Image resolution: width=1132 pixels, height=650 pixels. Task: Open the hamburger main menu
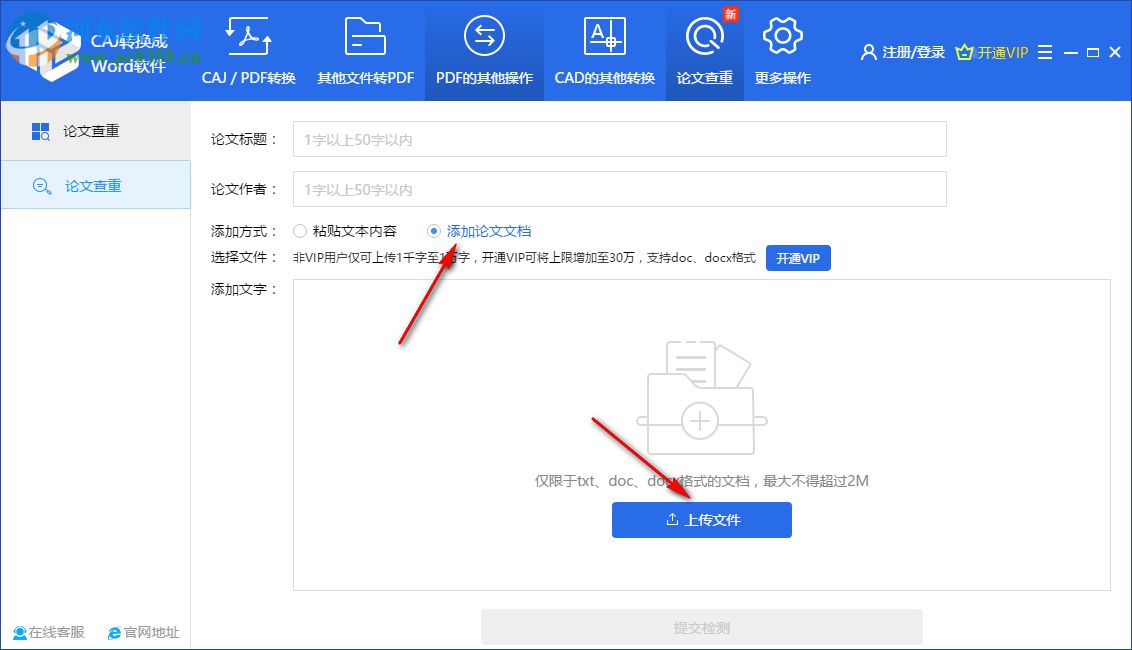pyautogui.click(x=1045, y=52)
